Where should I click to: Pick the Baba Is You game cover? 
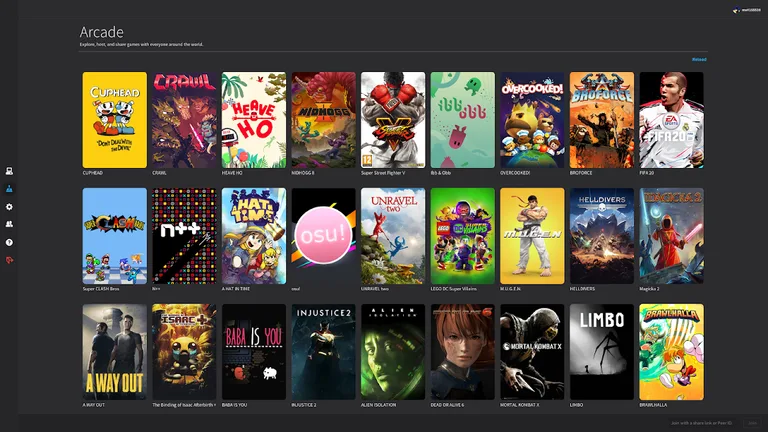(253, 352)
